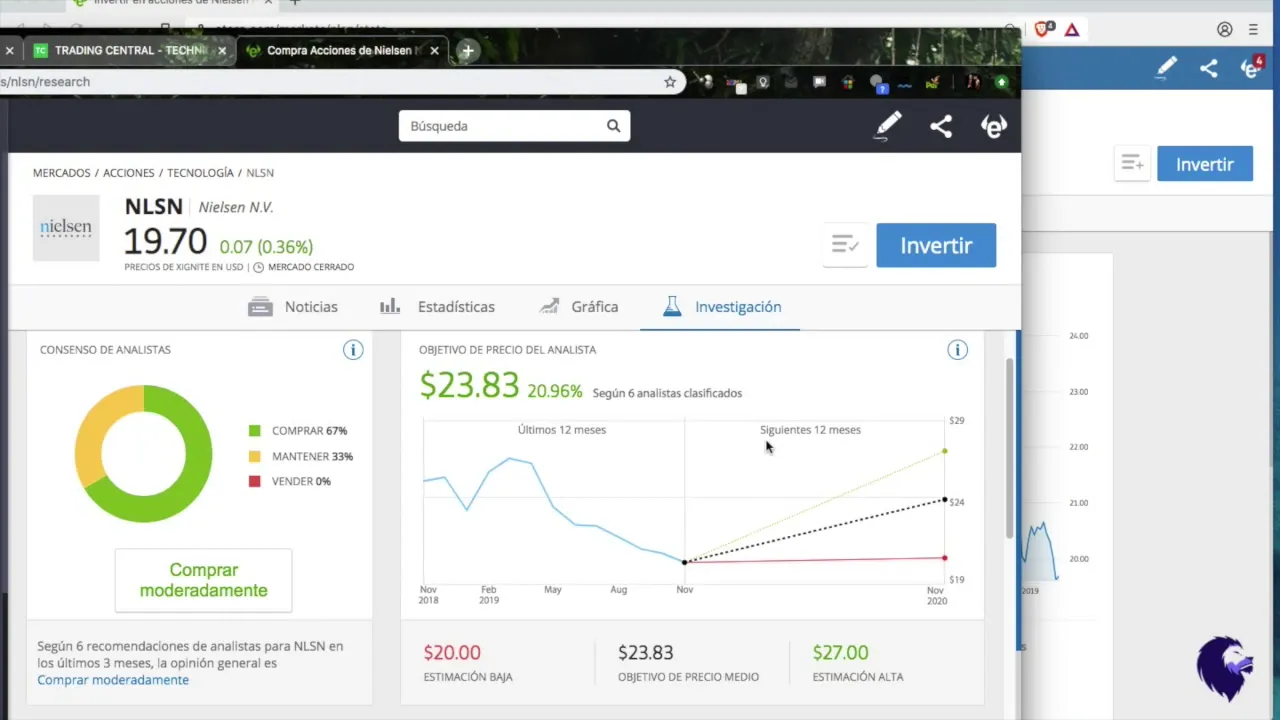Screen dimensions: 1280x720
Task: Click the black average-target chart endpoint
Action: (x=945, y=499)
